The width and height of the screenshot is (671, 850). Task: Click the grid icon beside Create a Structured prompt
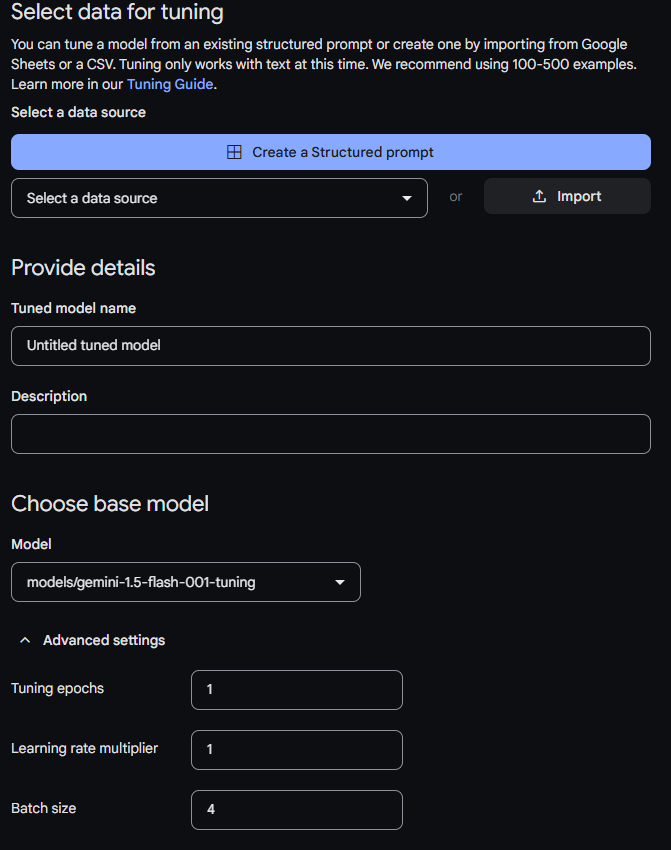234,153
